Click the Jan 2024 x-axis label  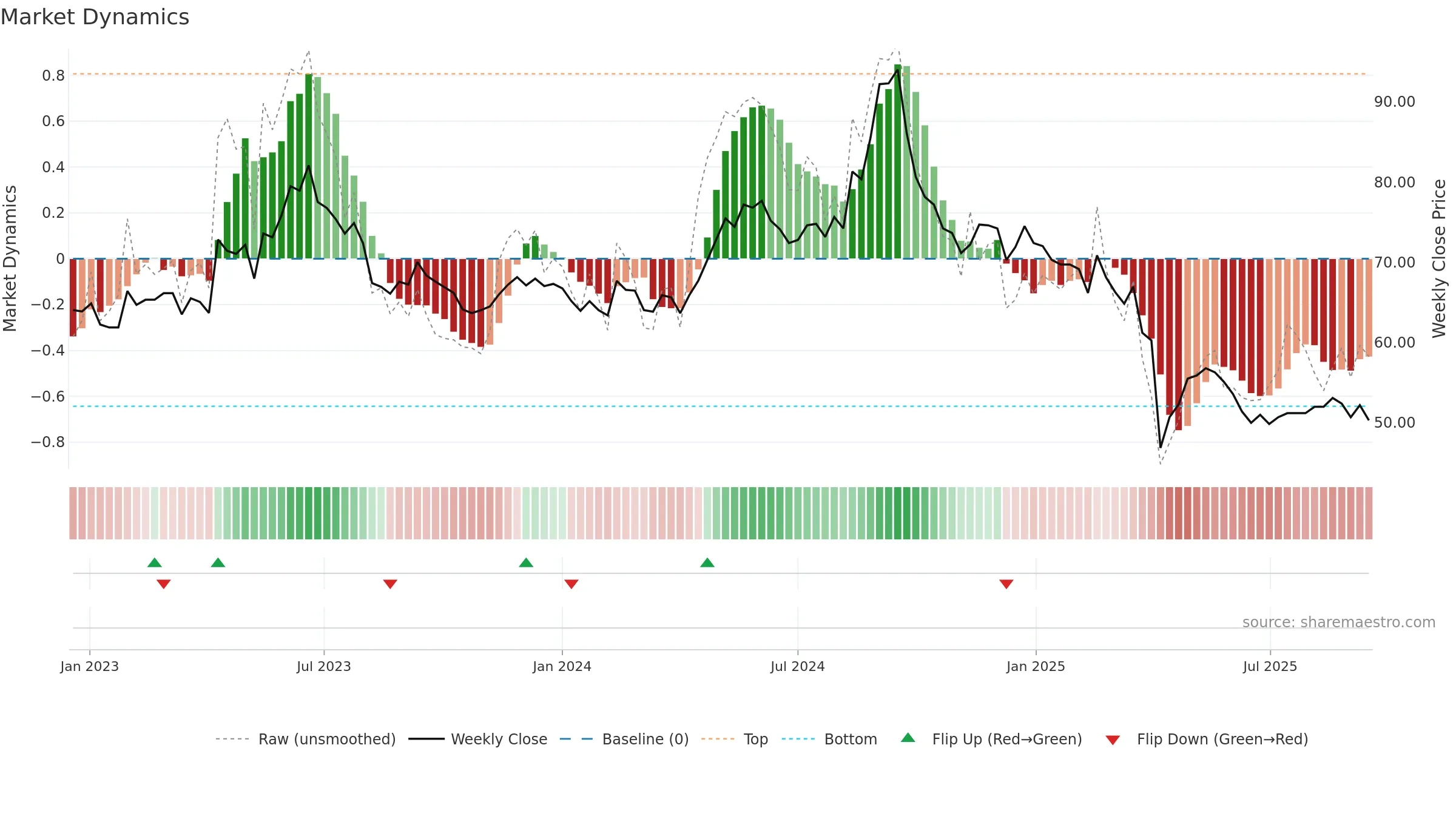pyautogui.click(x=562, y=666)
